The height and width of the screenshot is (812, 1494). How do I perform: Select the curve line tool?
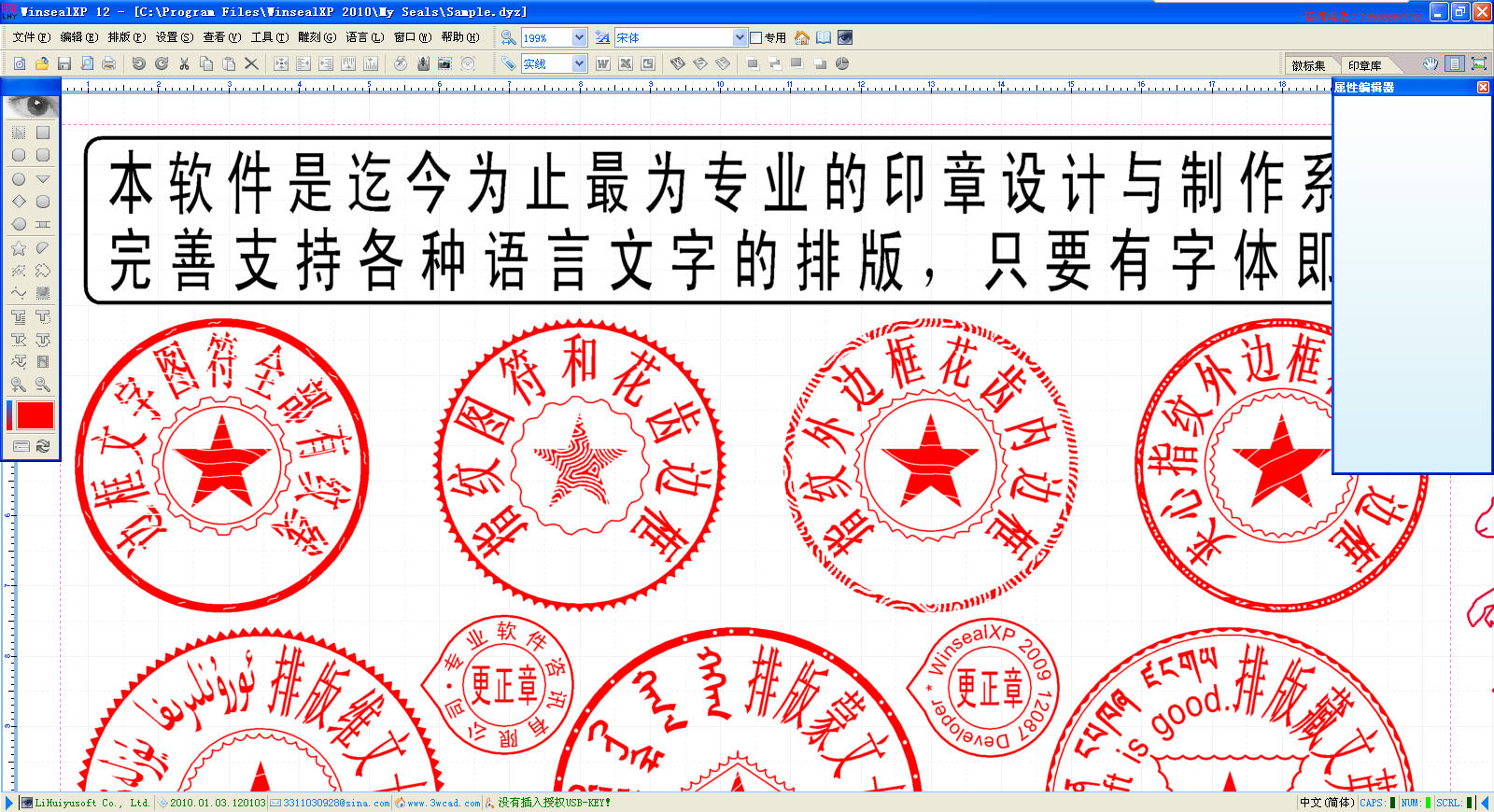19,293
